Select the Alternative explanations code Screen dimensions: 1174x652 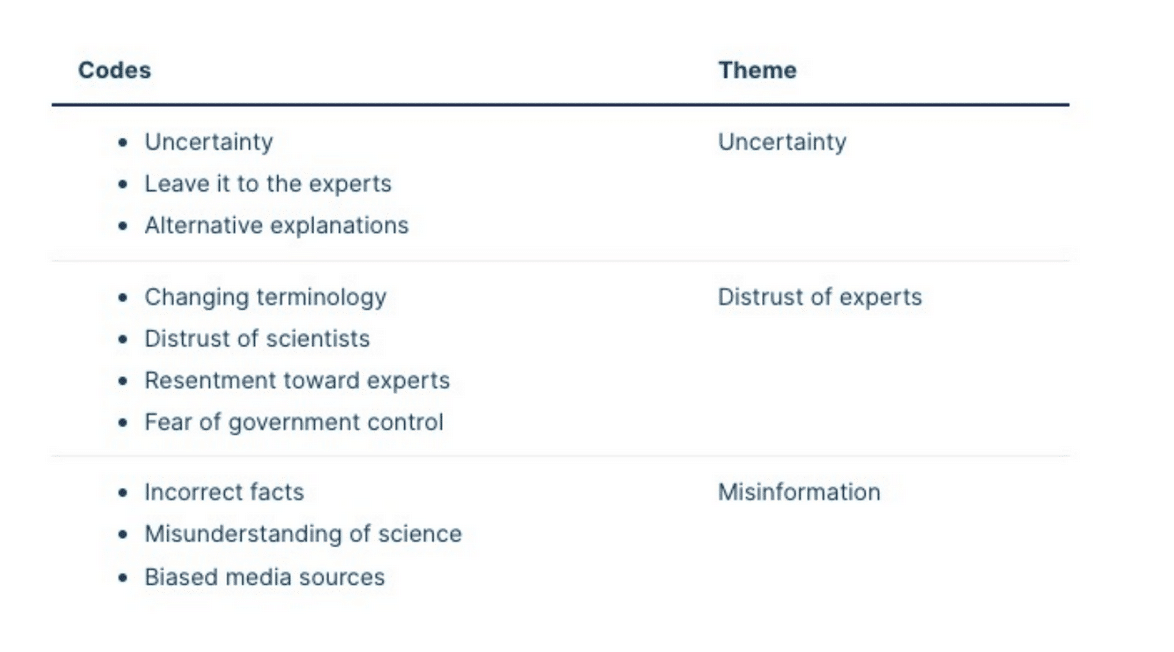click(276, 226)
